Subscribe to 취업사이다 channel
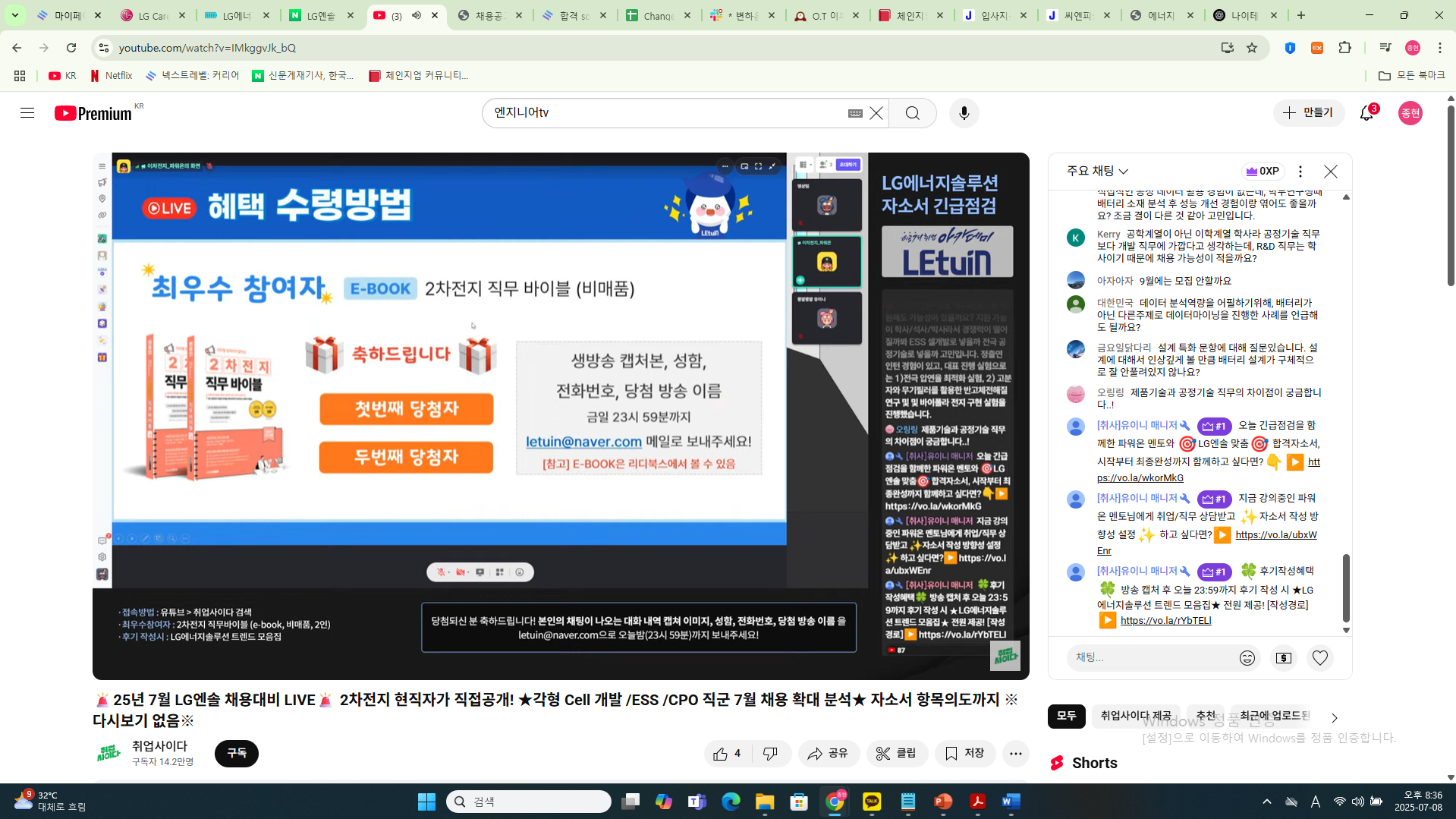 [237, 753]
